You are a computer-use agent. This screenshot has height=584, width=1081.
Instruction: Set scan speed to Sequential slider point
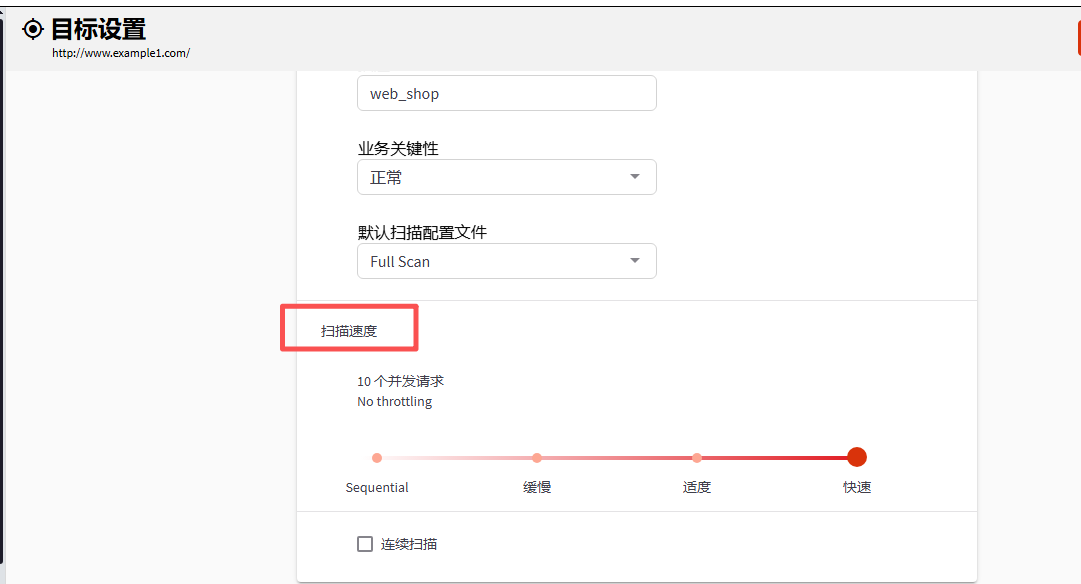coord(377,458)
